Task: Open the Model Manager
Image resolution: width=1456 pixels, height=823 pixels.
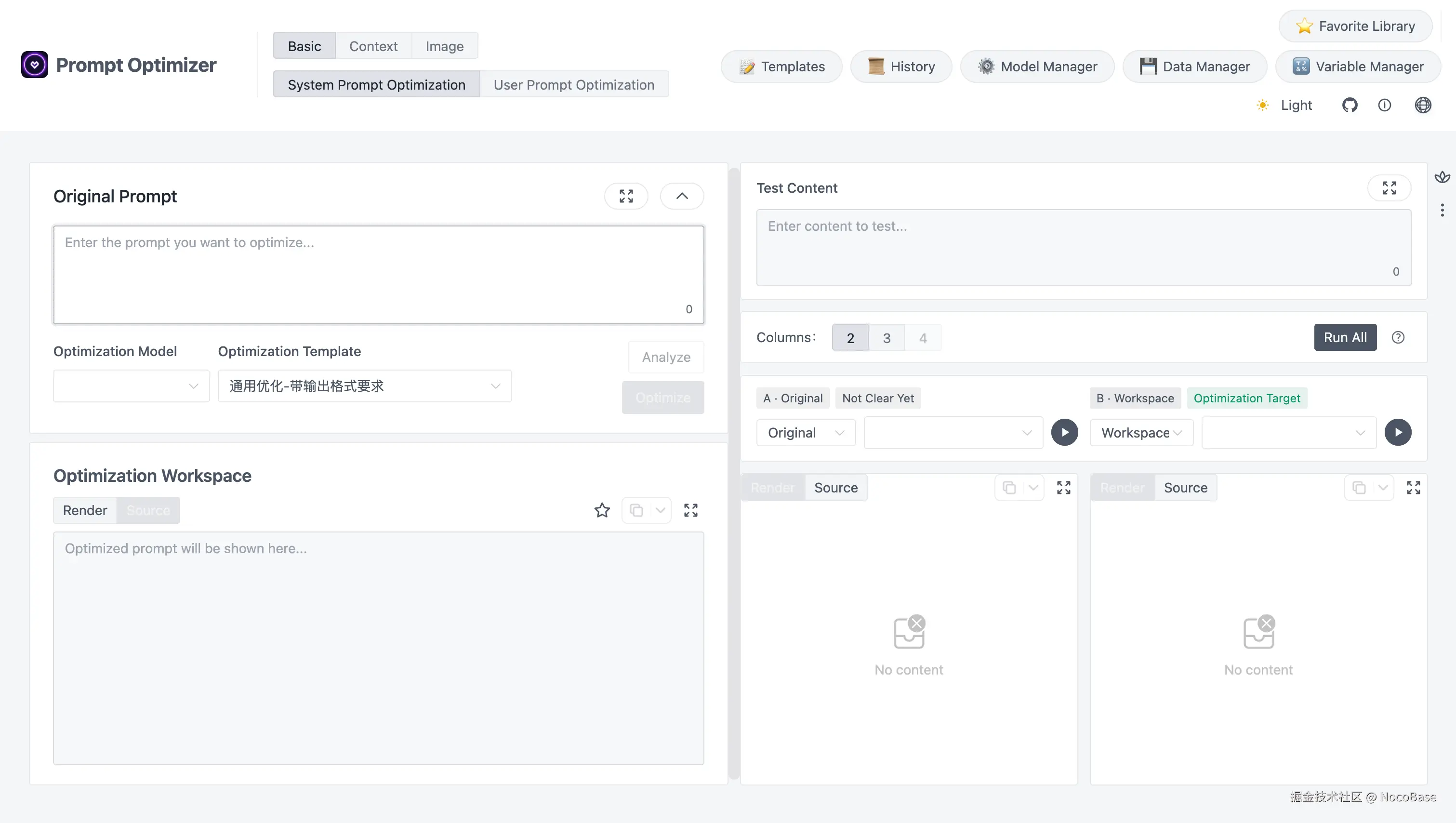Action: point(1037,66)
